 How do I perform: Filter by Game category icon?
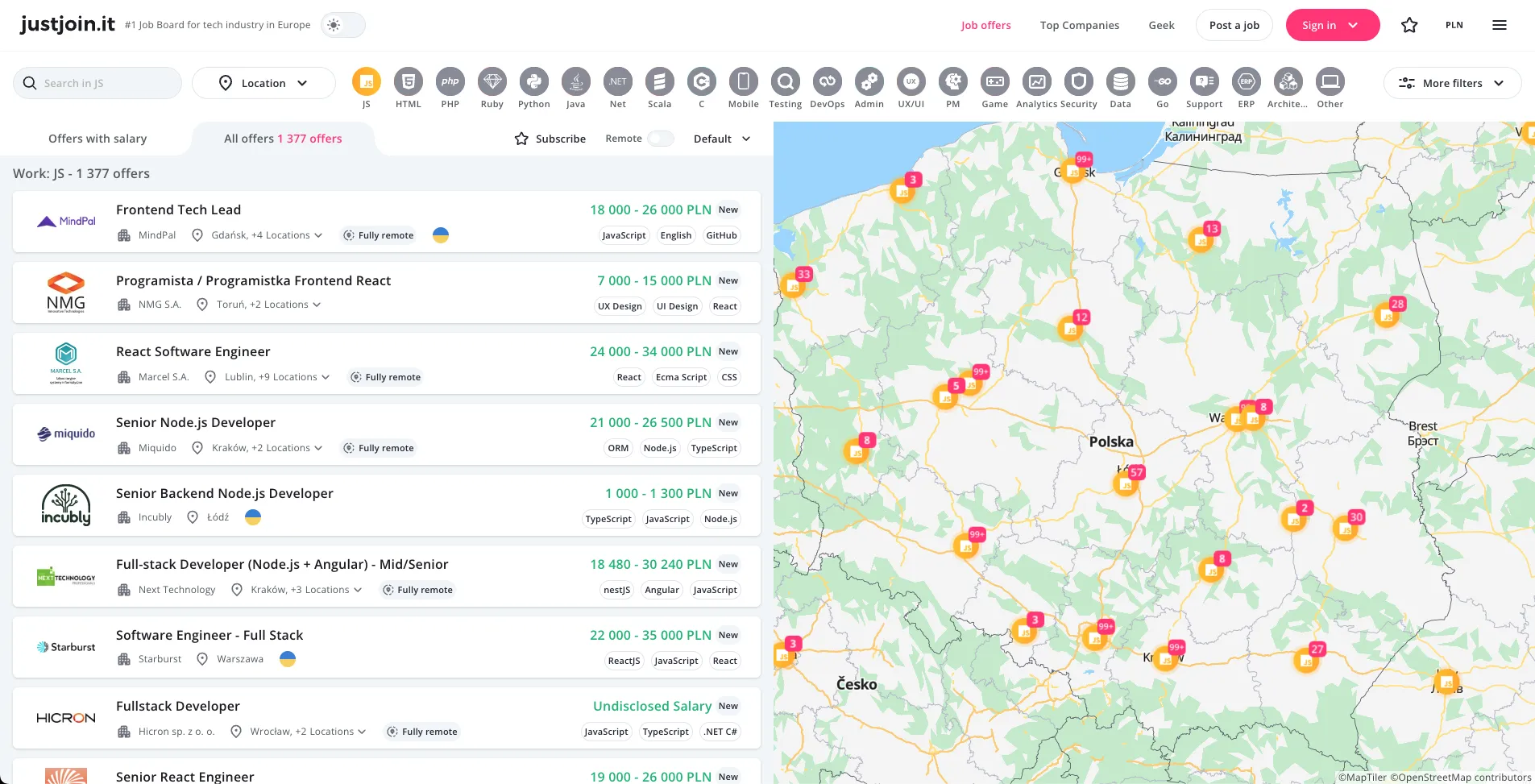[995, 81]
